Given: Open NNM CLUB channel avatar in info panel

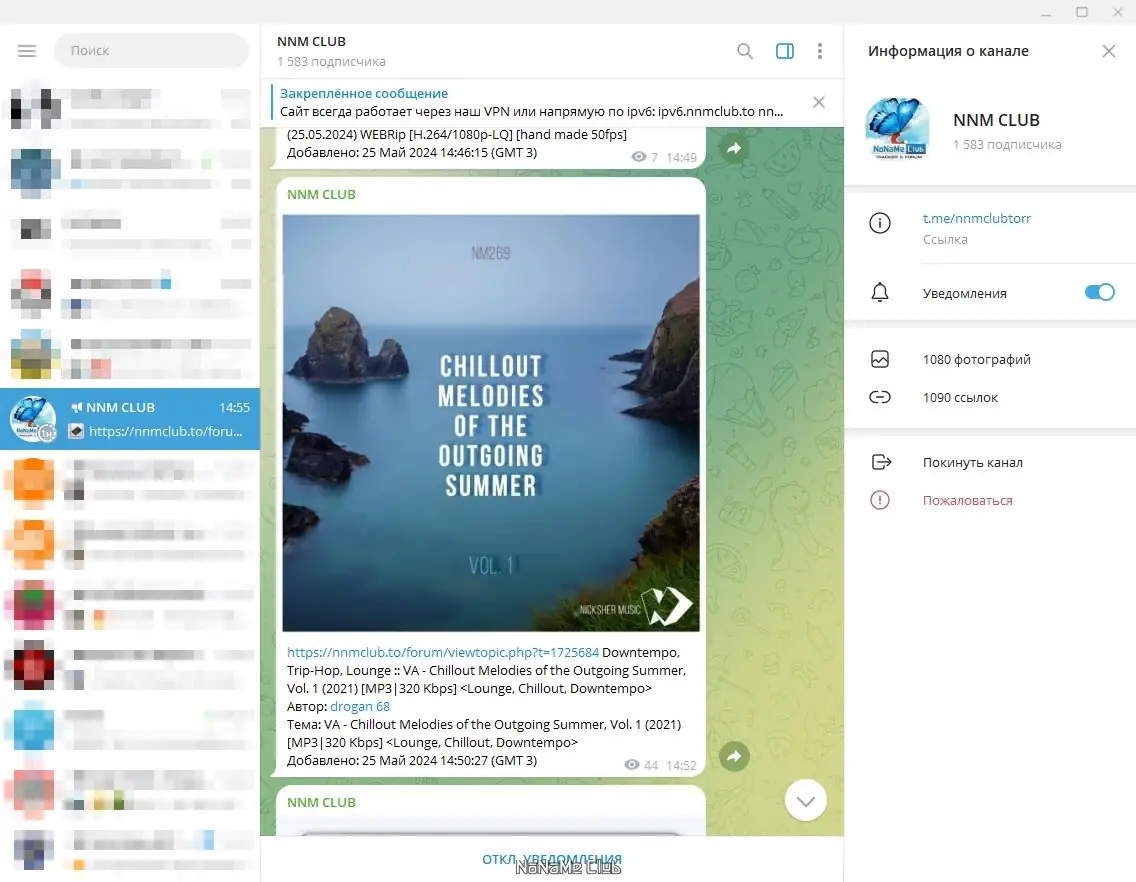Looking at the screenshot, I should (897, 129).
